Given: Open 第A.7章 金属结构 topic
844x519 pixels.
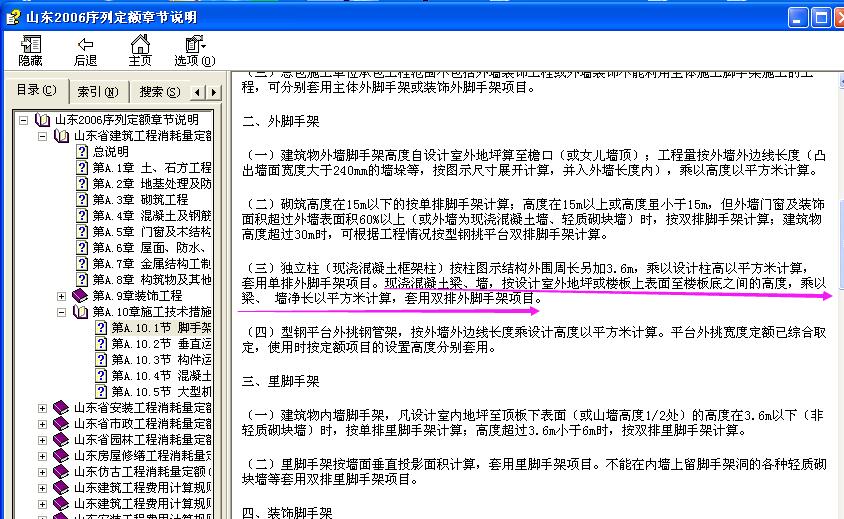Looking at the screenshot, I should (152, 264).
